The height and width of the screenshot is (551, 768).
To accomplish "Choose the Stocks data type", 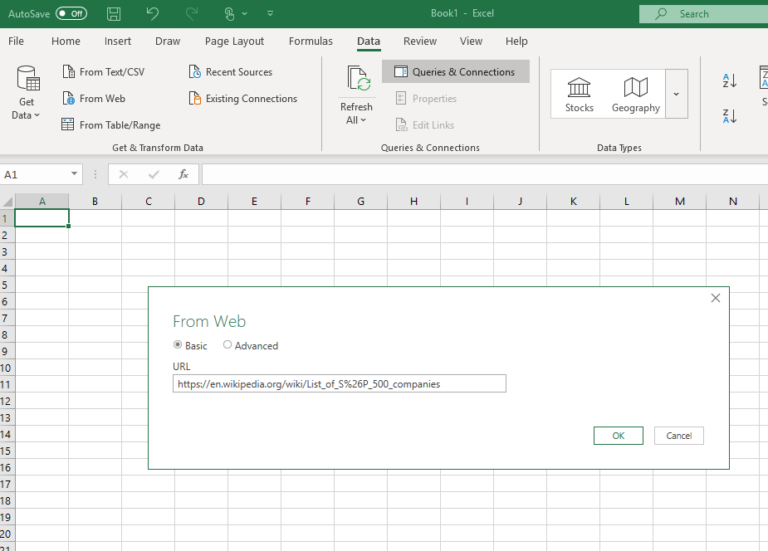I will point(579,94).
